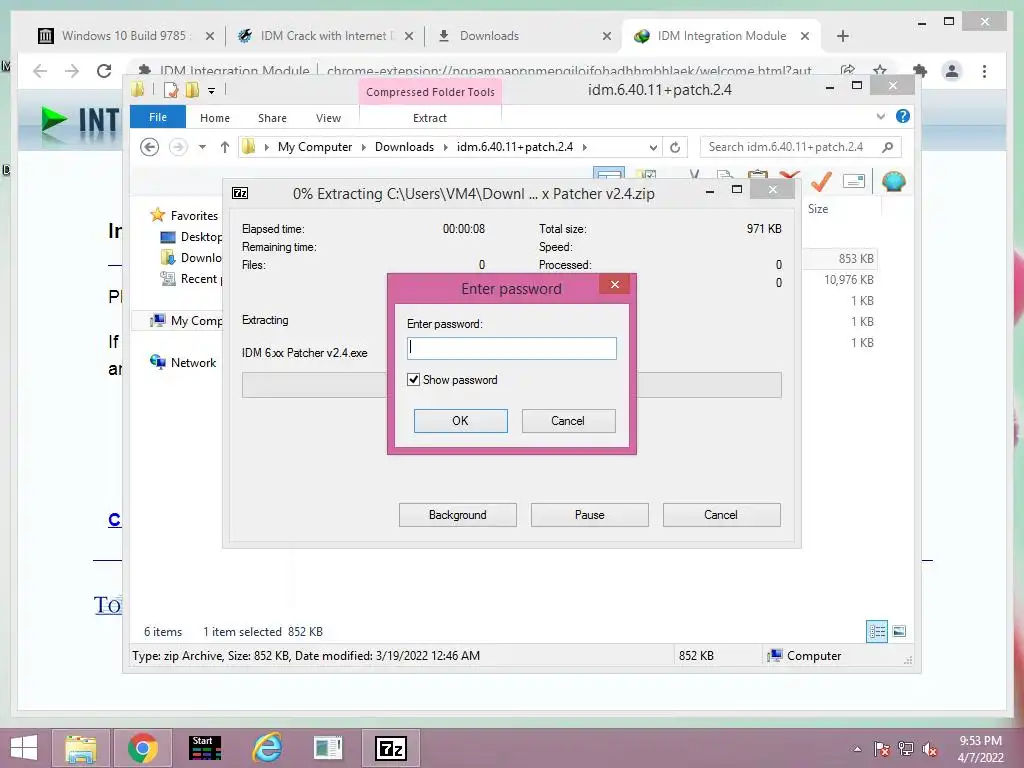Switch to details view in Explorer status bar
Image resolution: width=1024 pixels, height=768 pixels.
[x=877, y=632]
